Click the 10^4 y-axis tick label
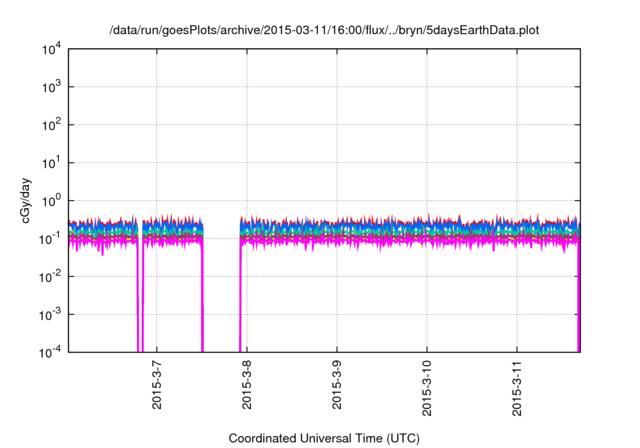This screenshot has height=448, width=640. [51, 49]
